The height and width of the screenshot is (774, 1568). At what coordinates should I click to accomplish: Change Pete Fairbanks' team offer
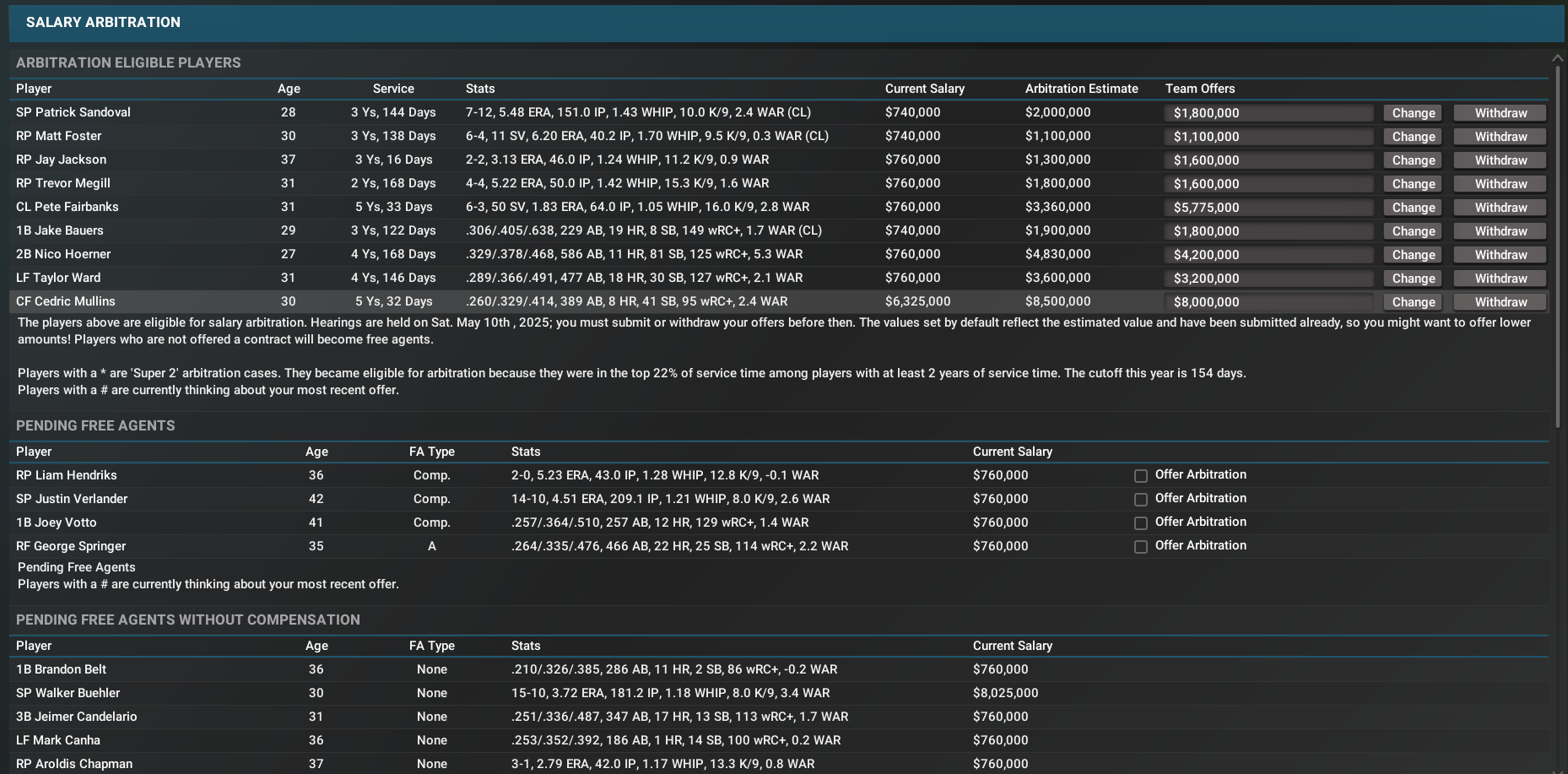(x=1413, y=208)
